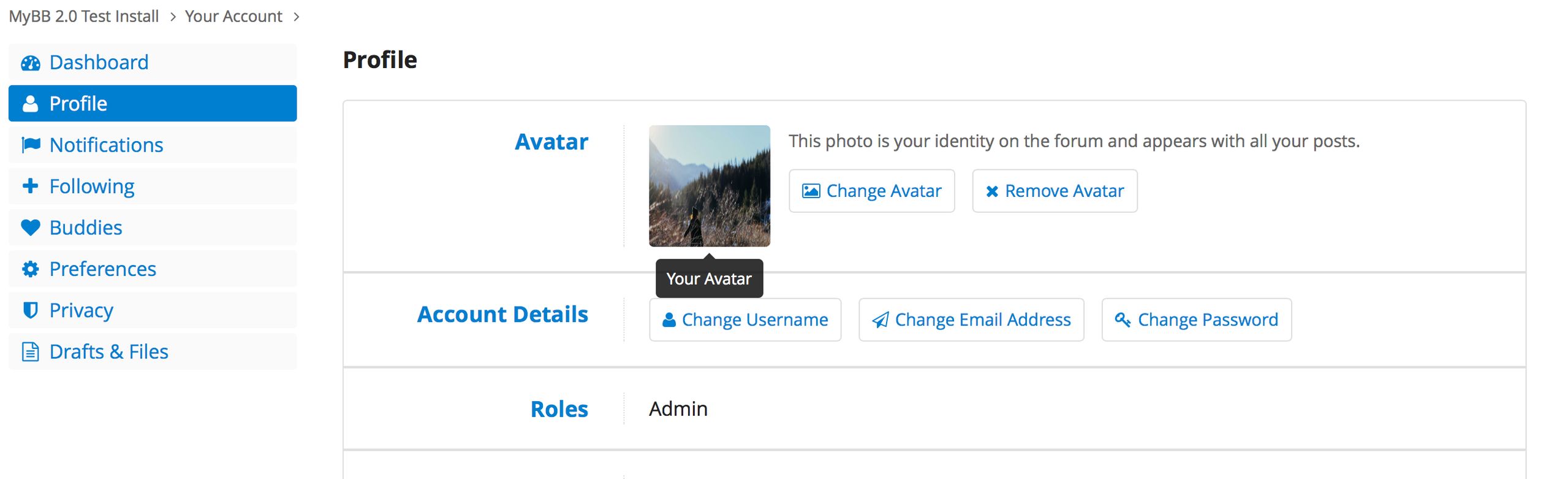
Task: Click the Change Password button
Action: click(x=1196, y=320)
